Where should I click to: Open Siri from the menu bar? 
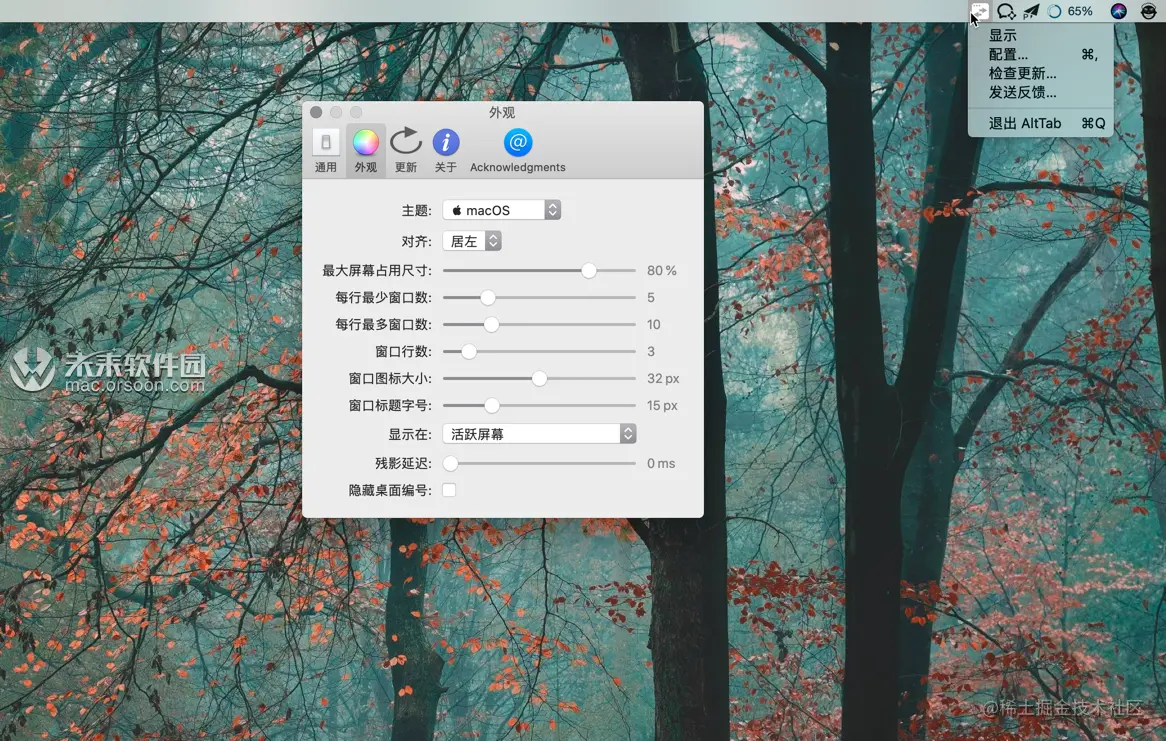pos(1118,11)
